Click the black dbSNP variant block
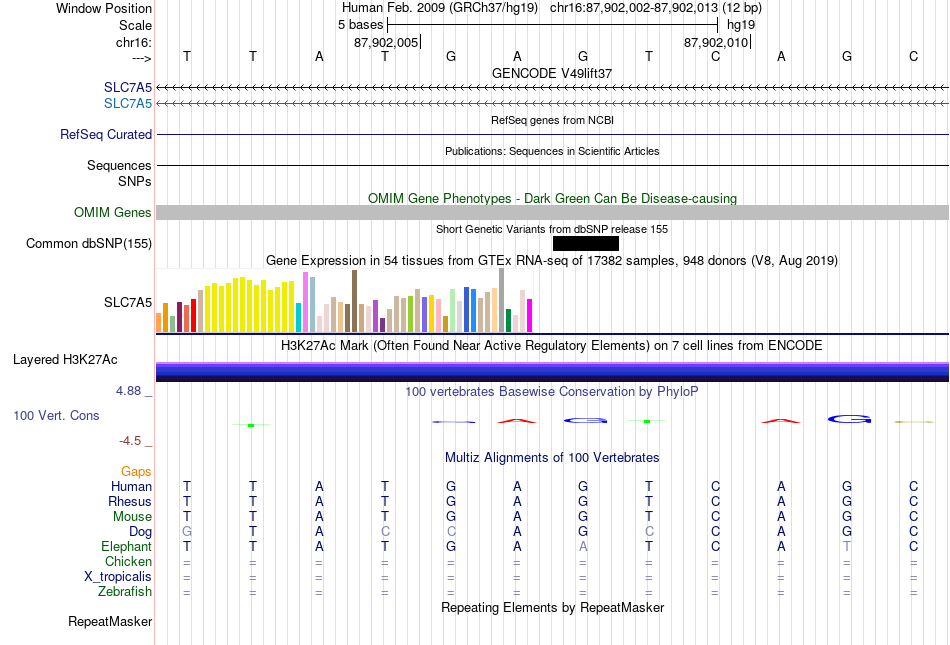Image resolution: width=950 pixels, height=645 pixels. click(586, 243)
